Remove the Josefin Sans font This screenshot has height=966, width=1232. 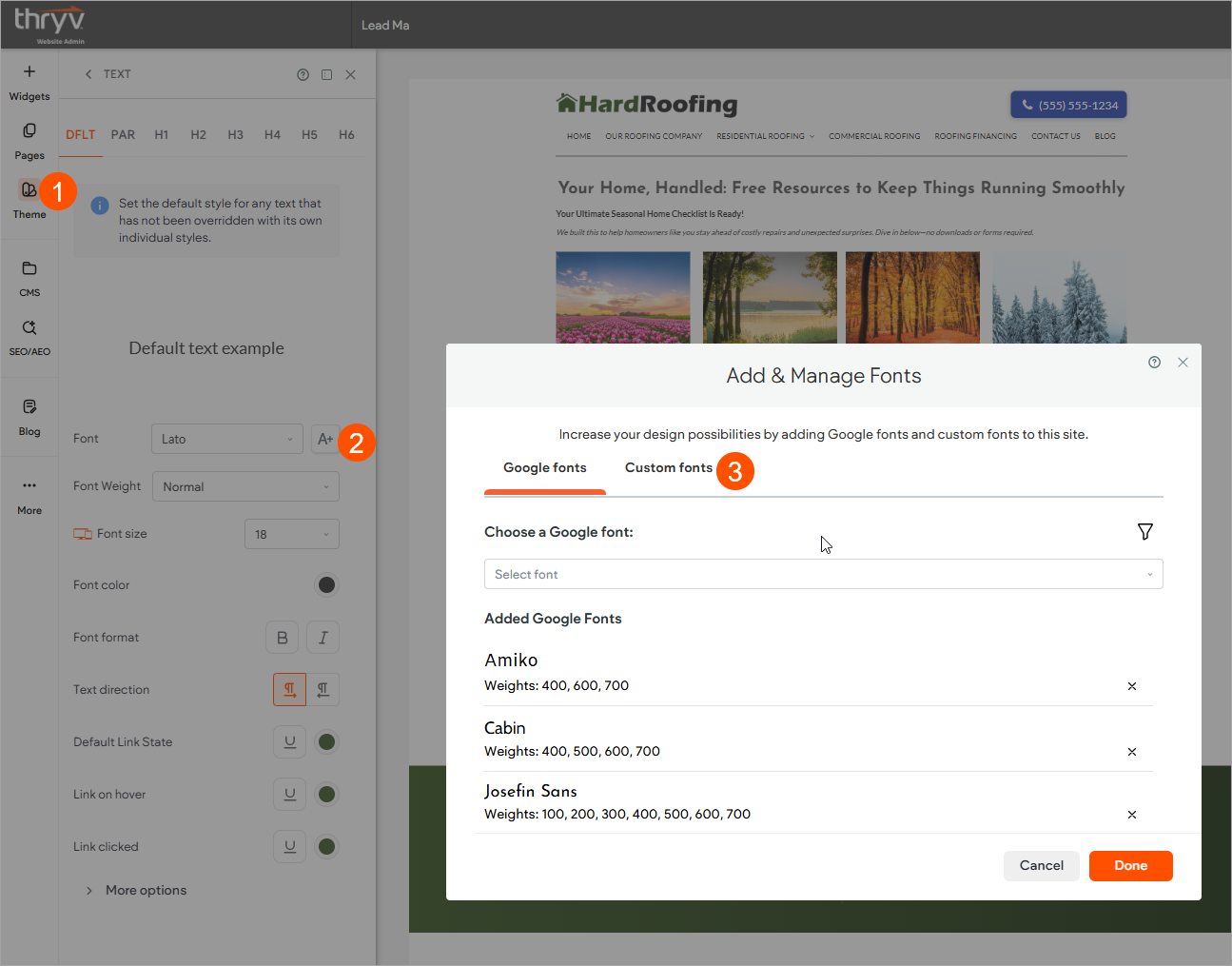coord(1131,815)
